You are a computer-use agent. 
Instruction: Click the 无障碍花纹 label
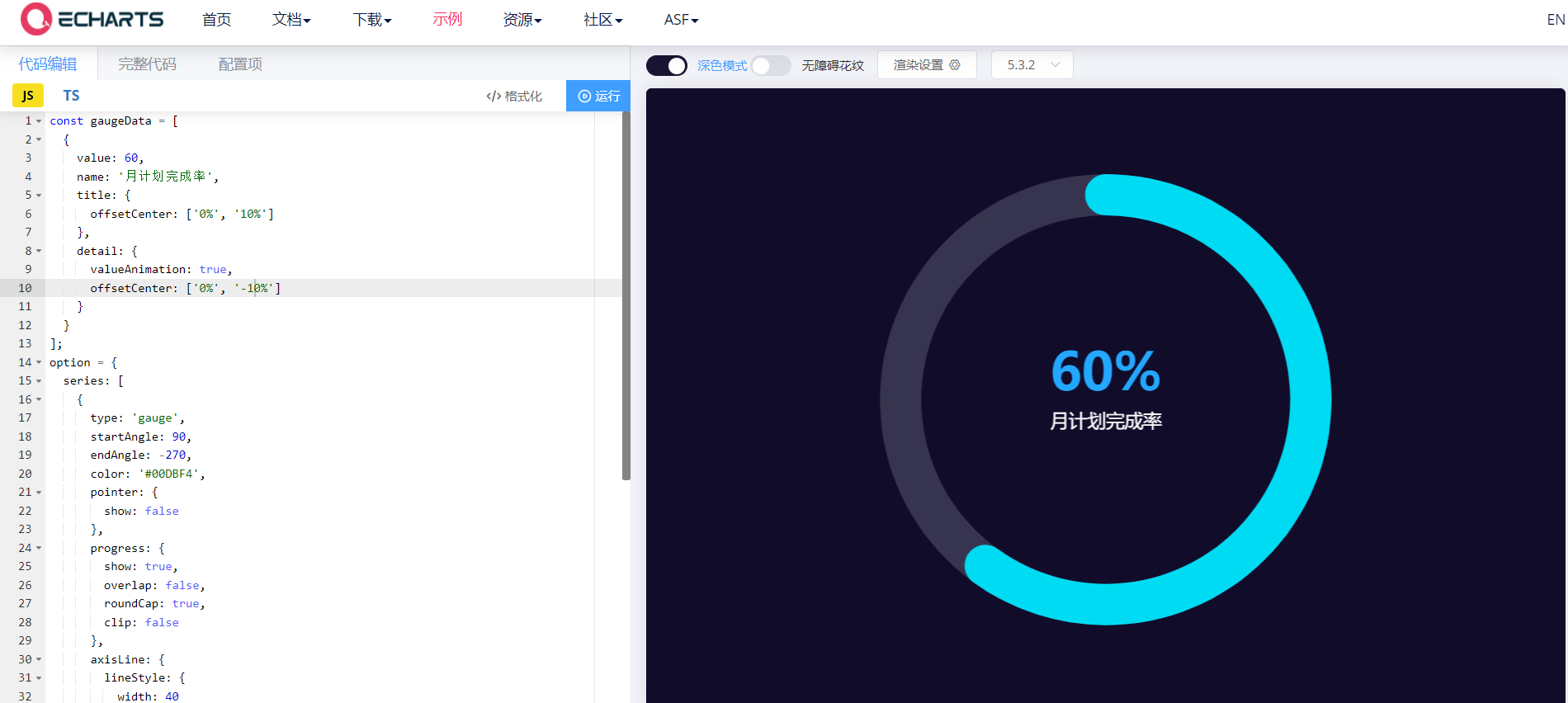pyautogui.click(x=833, y=65)
